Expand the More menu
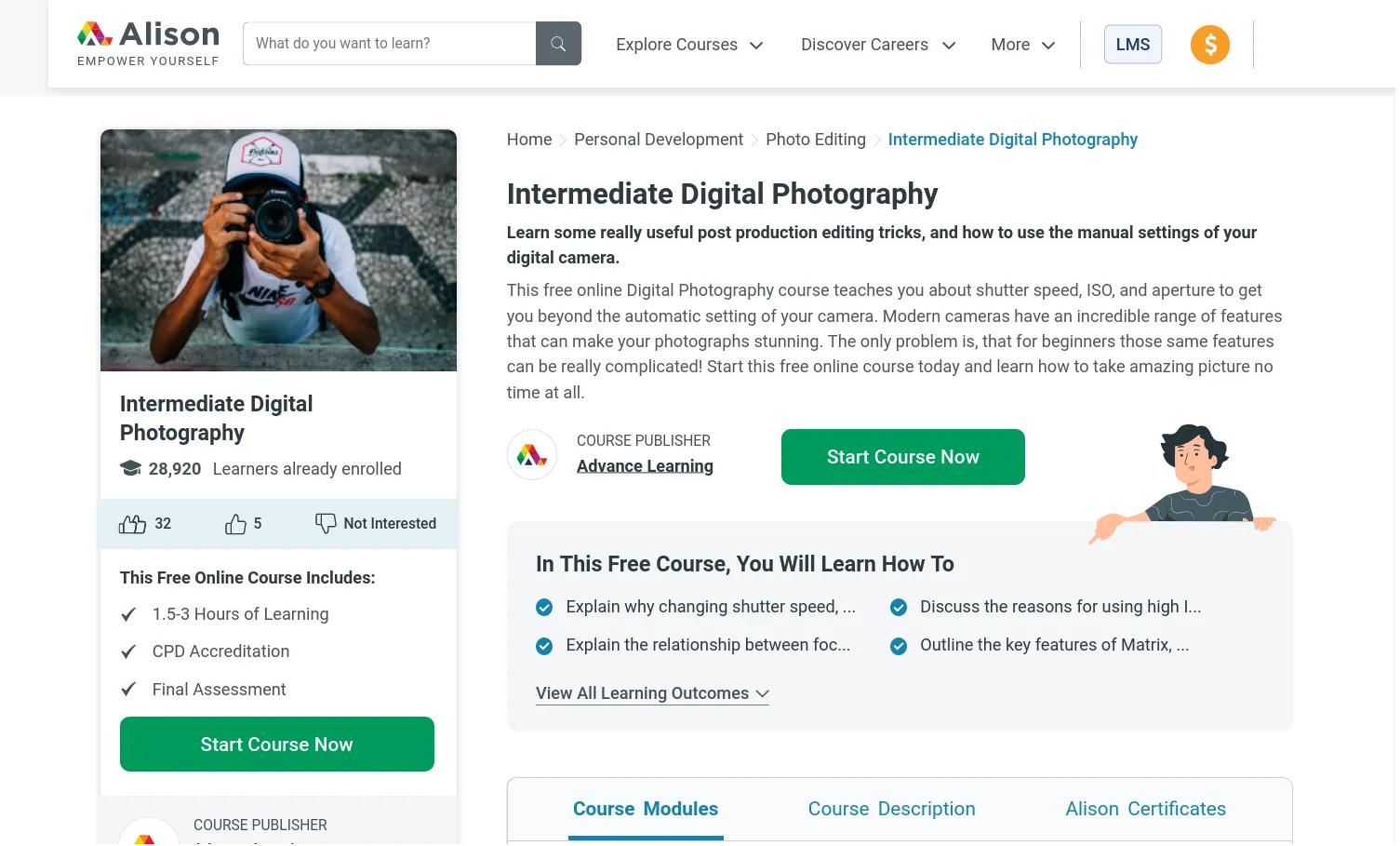This screenshot has height=846, width=1400. (1021, 44)
